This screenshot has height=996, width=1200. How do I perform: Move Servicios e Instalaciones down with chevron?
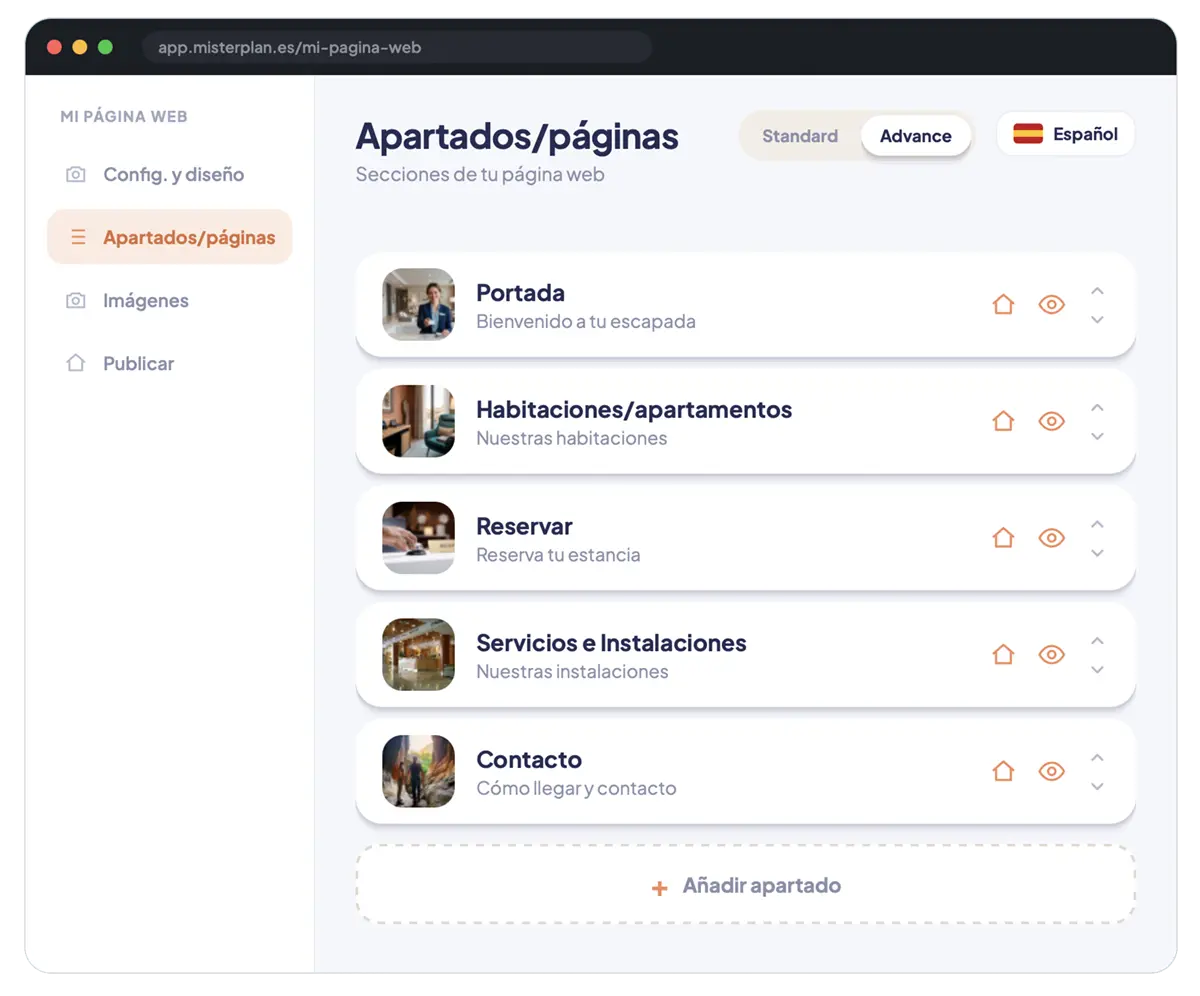point(1097,669)
